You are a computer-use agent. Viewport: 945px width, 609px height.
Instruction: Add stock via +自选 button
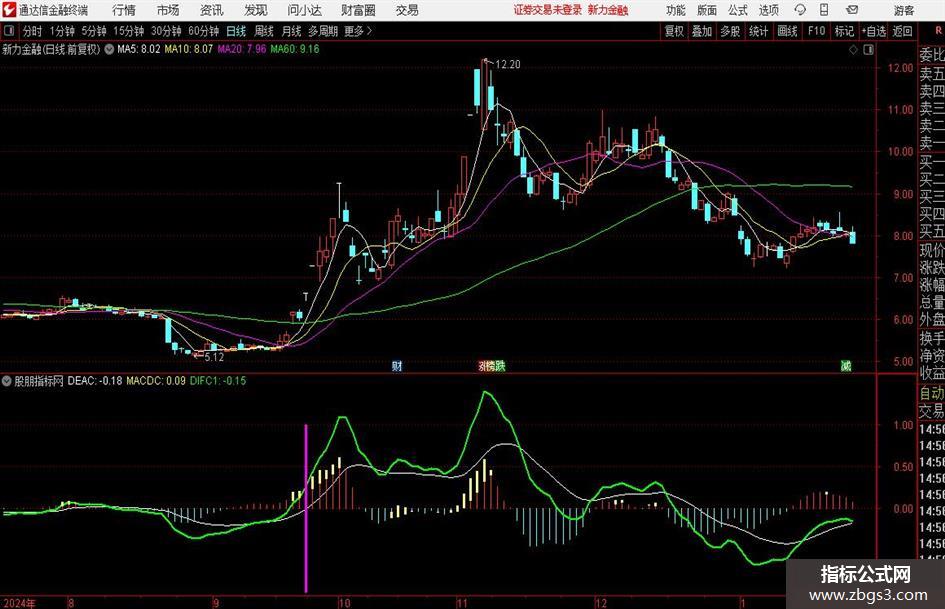pos(874,31)
